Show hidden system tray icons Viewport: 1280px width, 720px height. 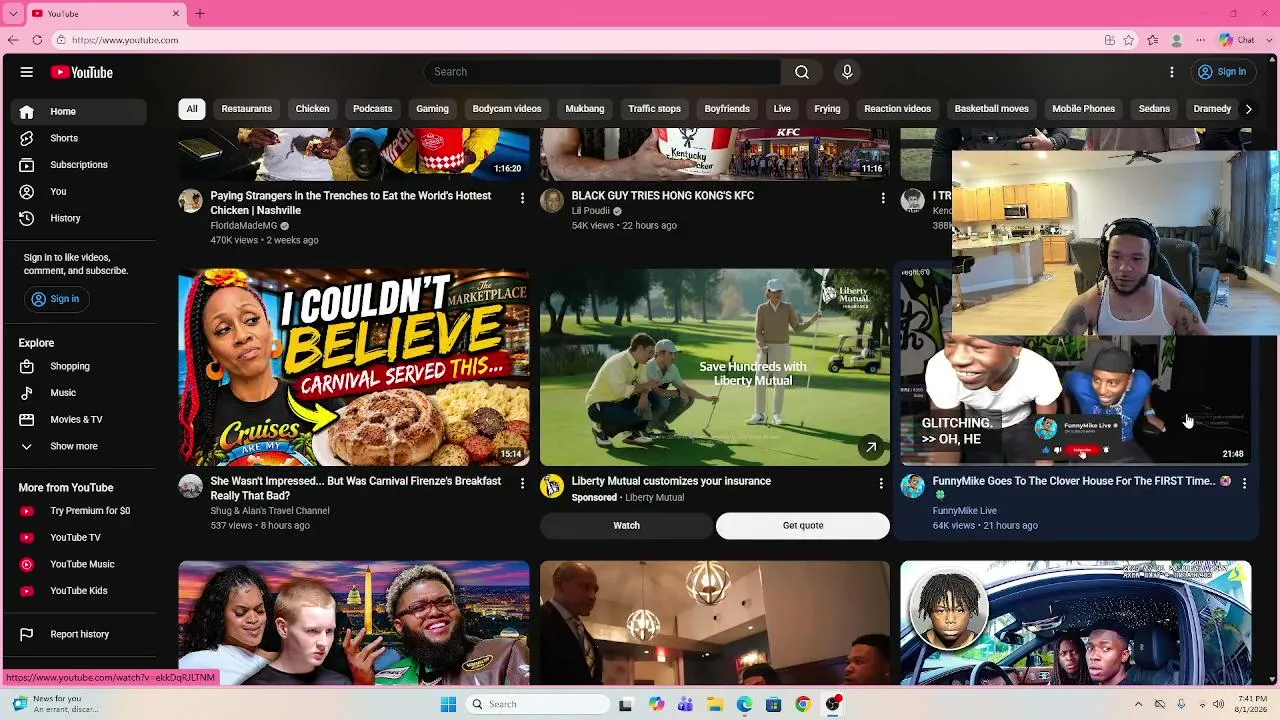pos(1138,704)
